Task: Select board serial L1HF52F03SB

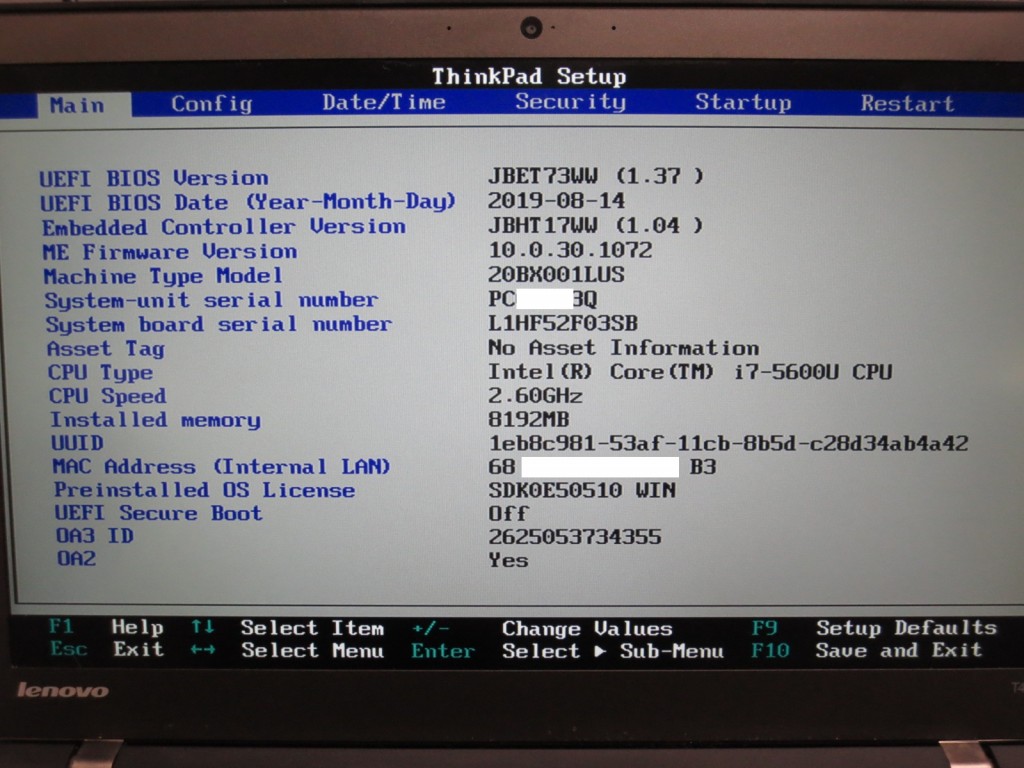Action: click(563, 323)
